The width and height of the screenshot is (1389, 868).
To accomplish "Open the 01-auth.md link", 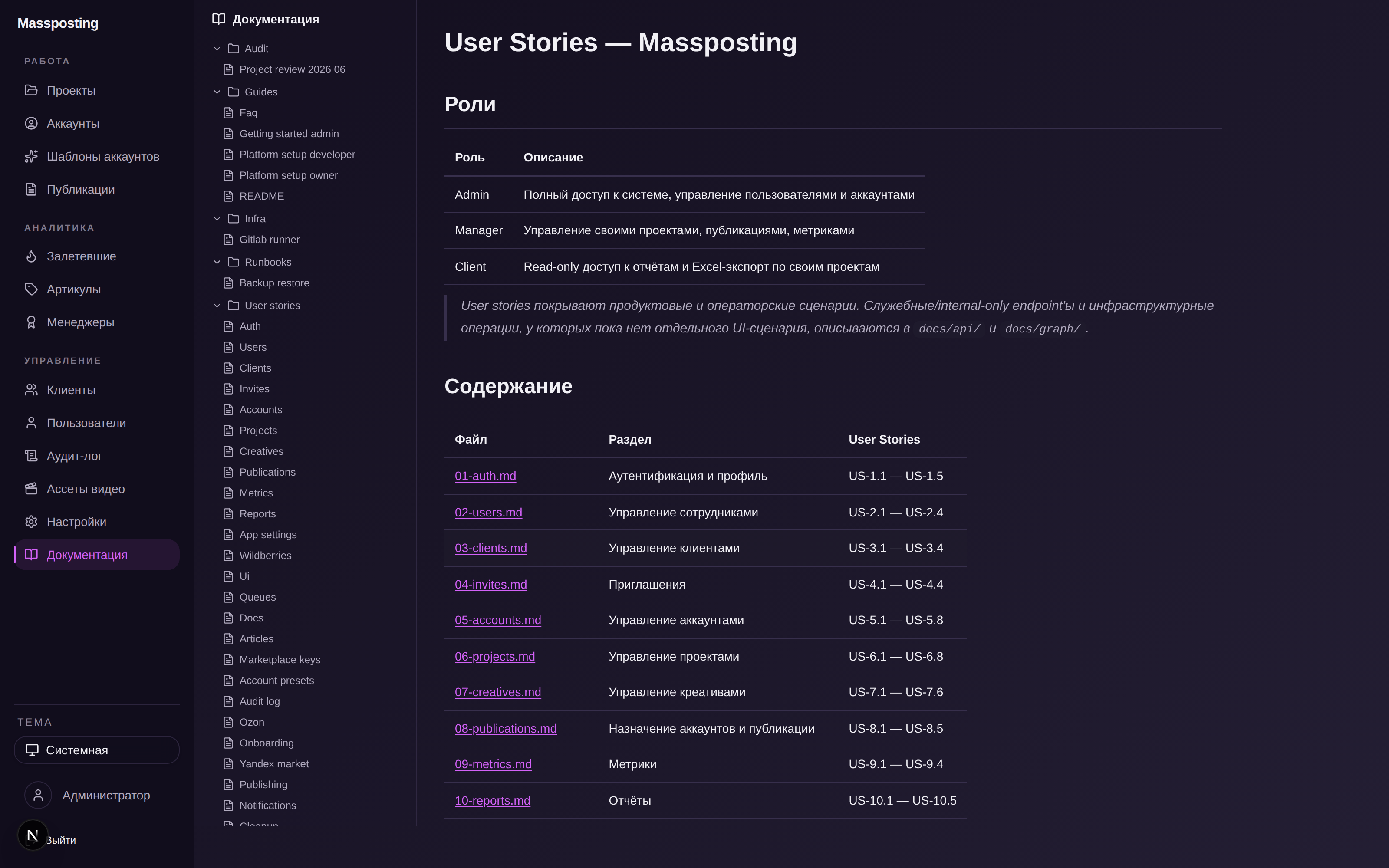I will click(485, 476).
